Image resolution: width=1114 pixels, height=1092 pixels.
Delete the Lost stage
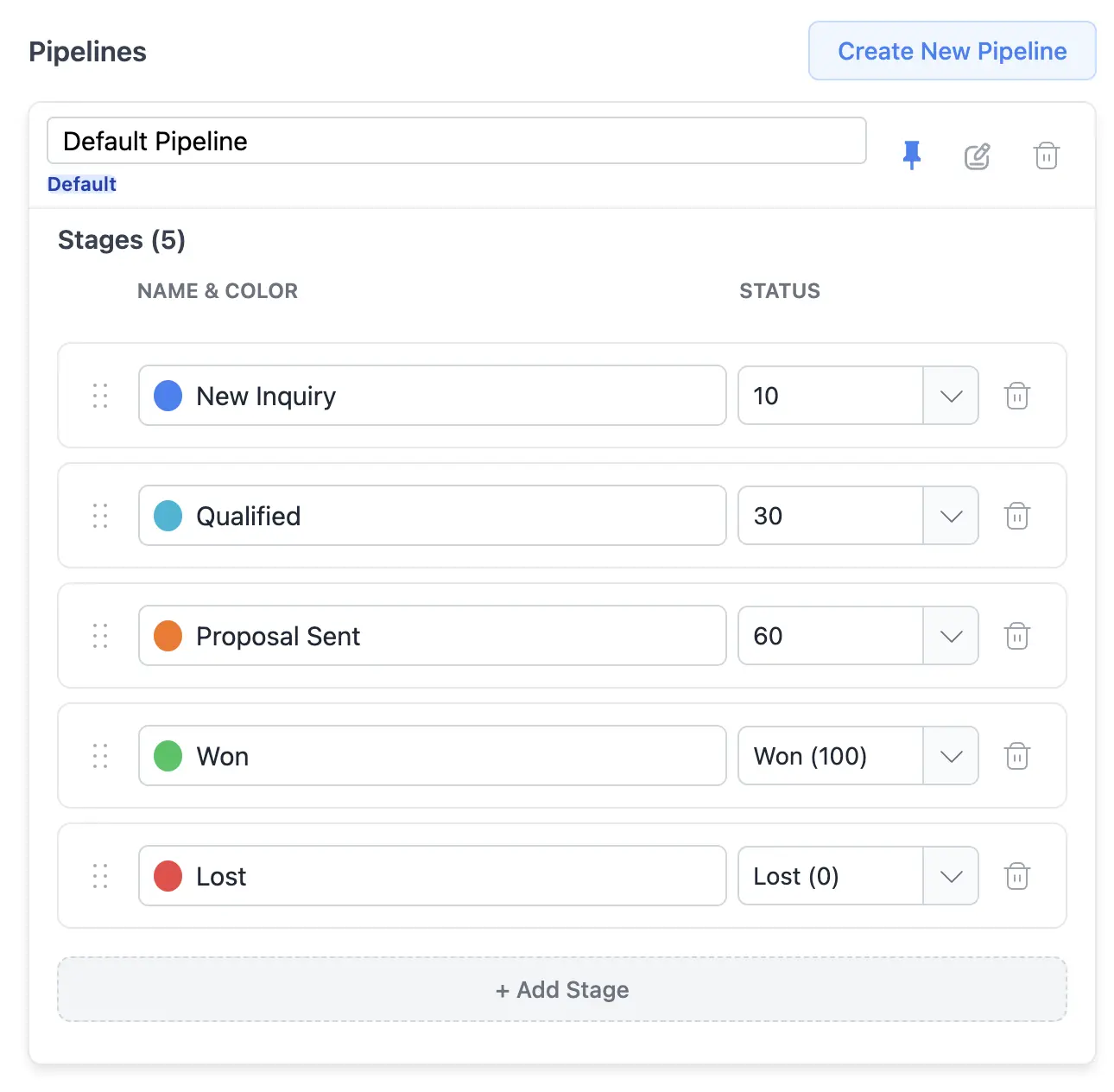tap(1017, 876)
